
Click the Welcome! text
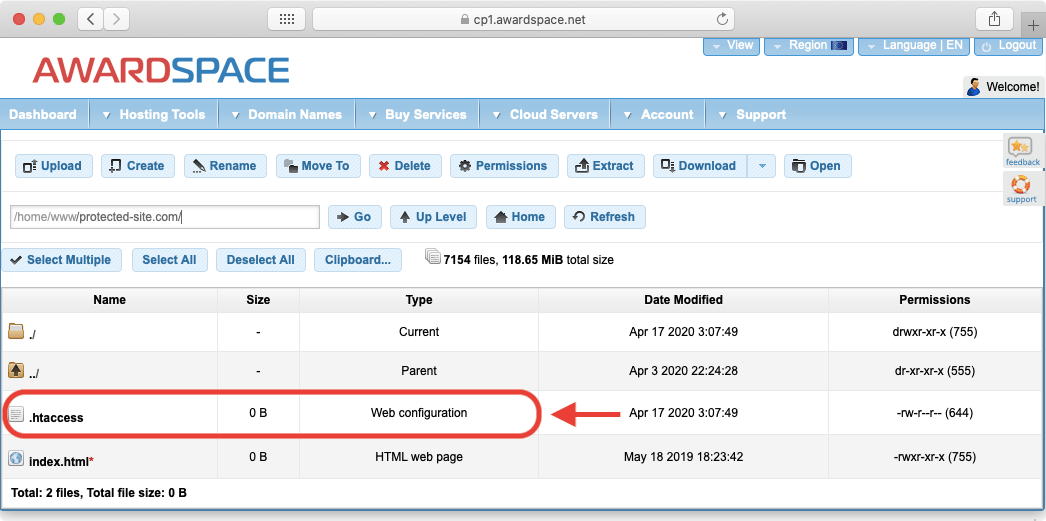click(x=1012, y=87)
